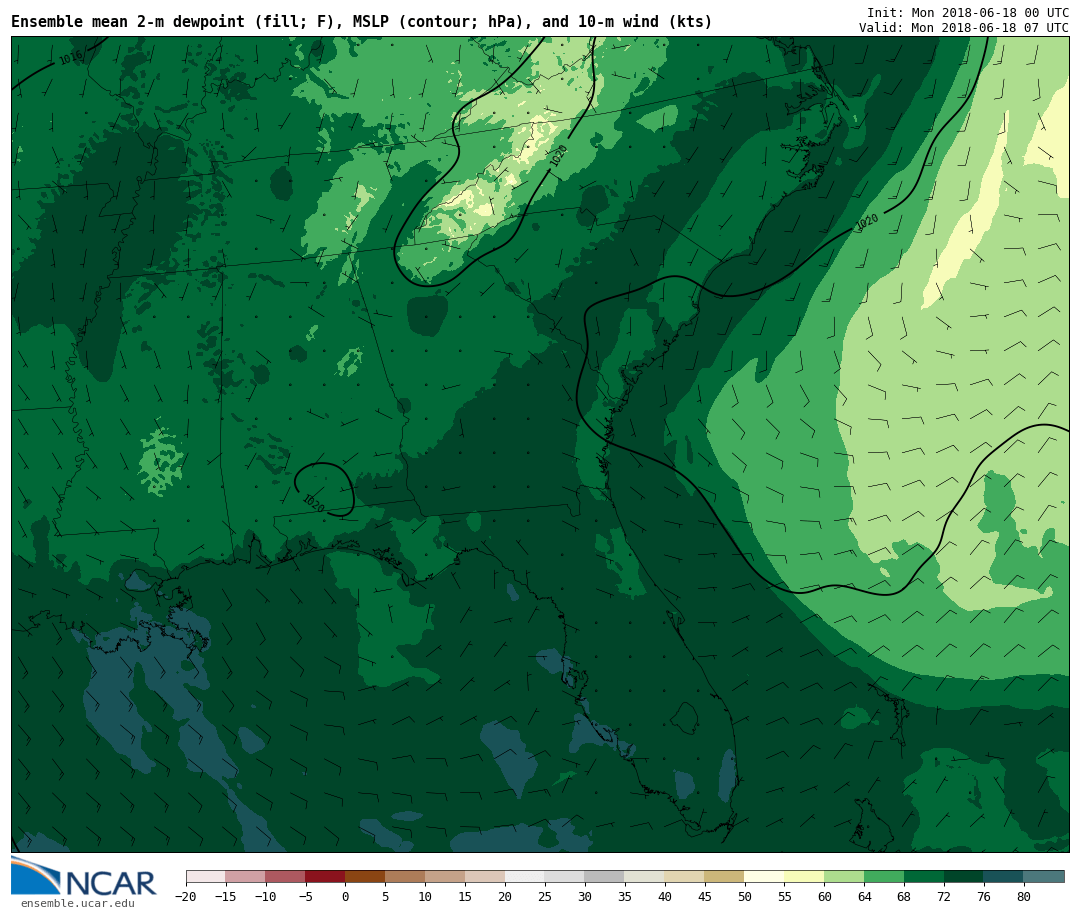Click the 1020 contour label in southern Alabama

coord(313,502)
